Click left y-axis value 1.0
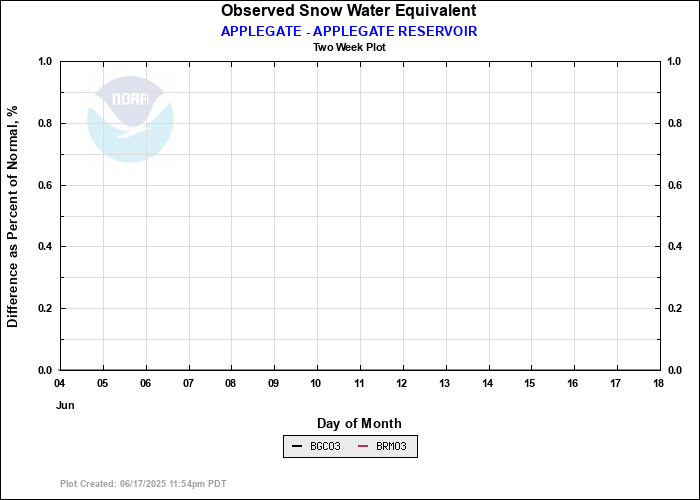The image size is (700, 500). (46, 61)
